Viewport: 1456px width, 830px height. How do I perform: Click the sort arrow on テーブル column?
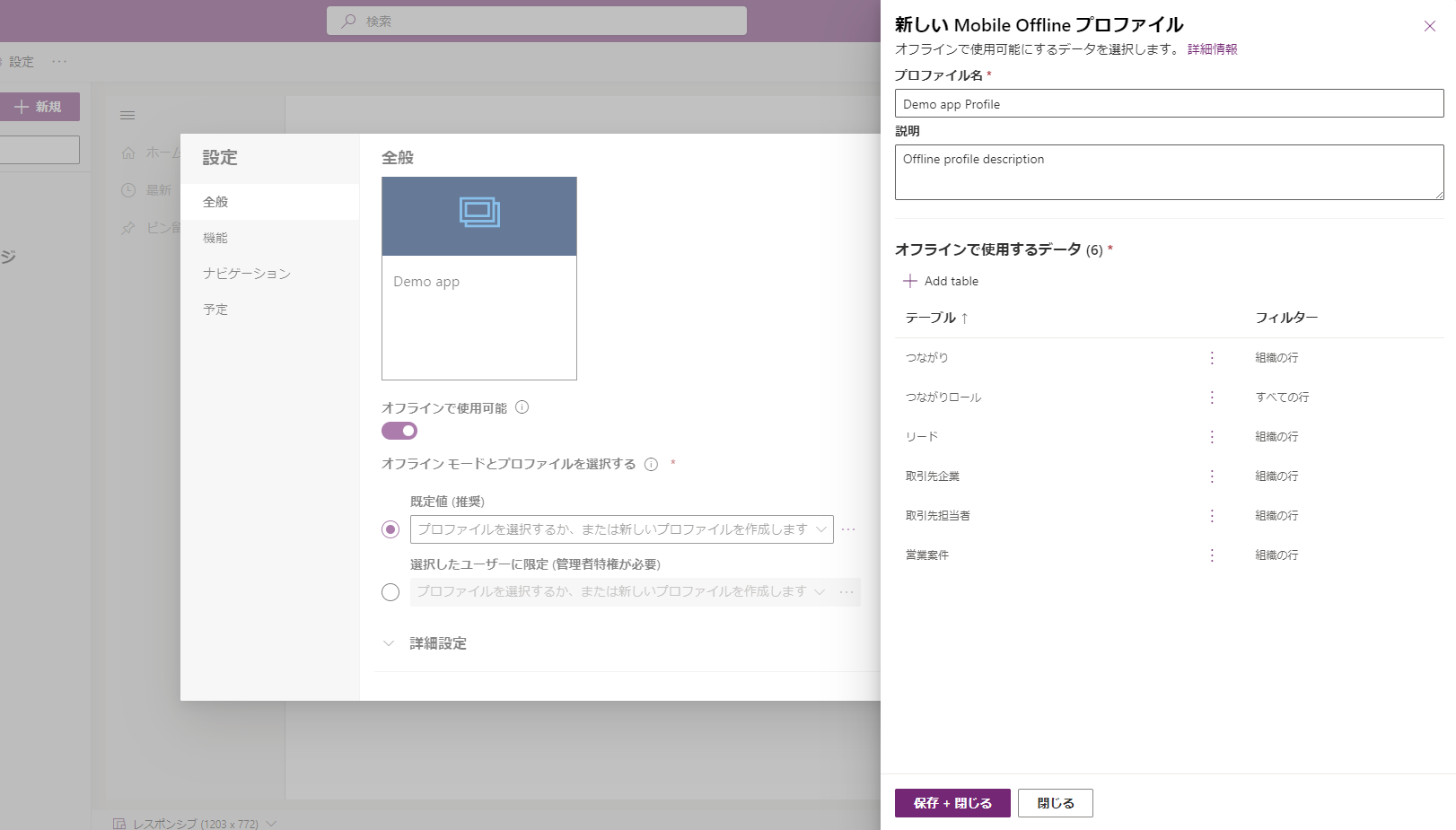point(964,318)
